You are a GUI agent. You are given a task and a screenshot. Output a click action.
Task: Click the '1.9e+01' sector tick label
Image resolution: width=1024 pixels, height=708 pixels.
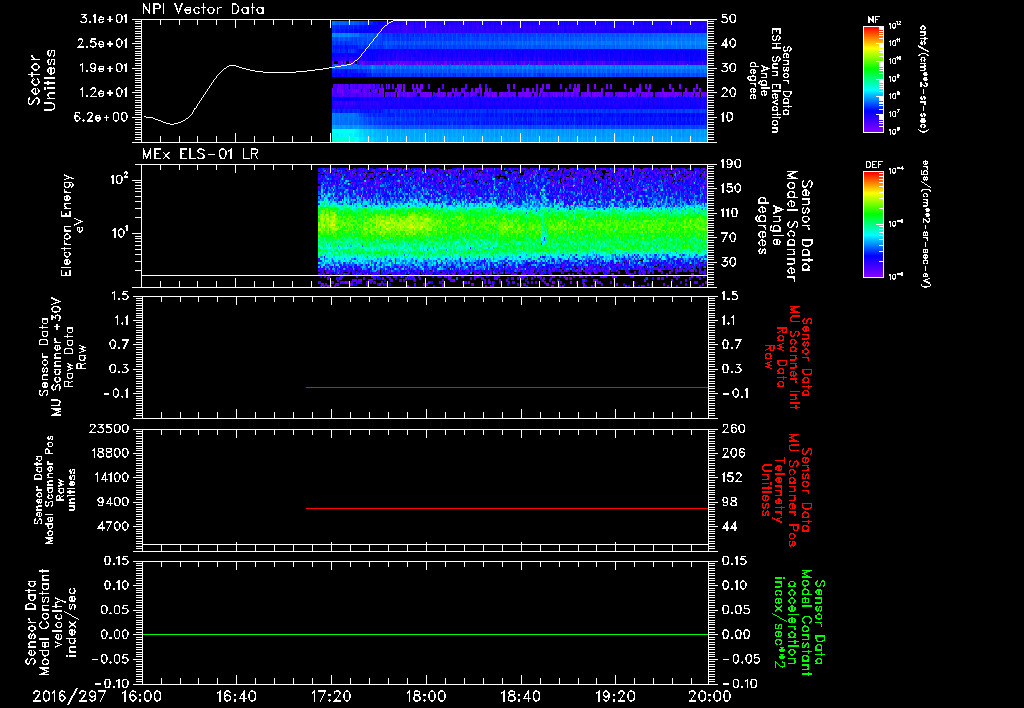pyautogui.click(x=104, y=68)
